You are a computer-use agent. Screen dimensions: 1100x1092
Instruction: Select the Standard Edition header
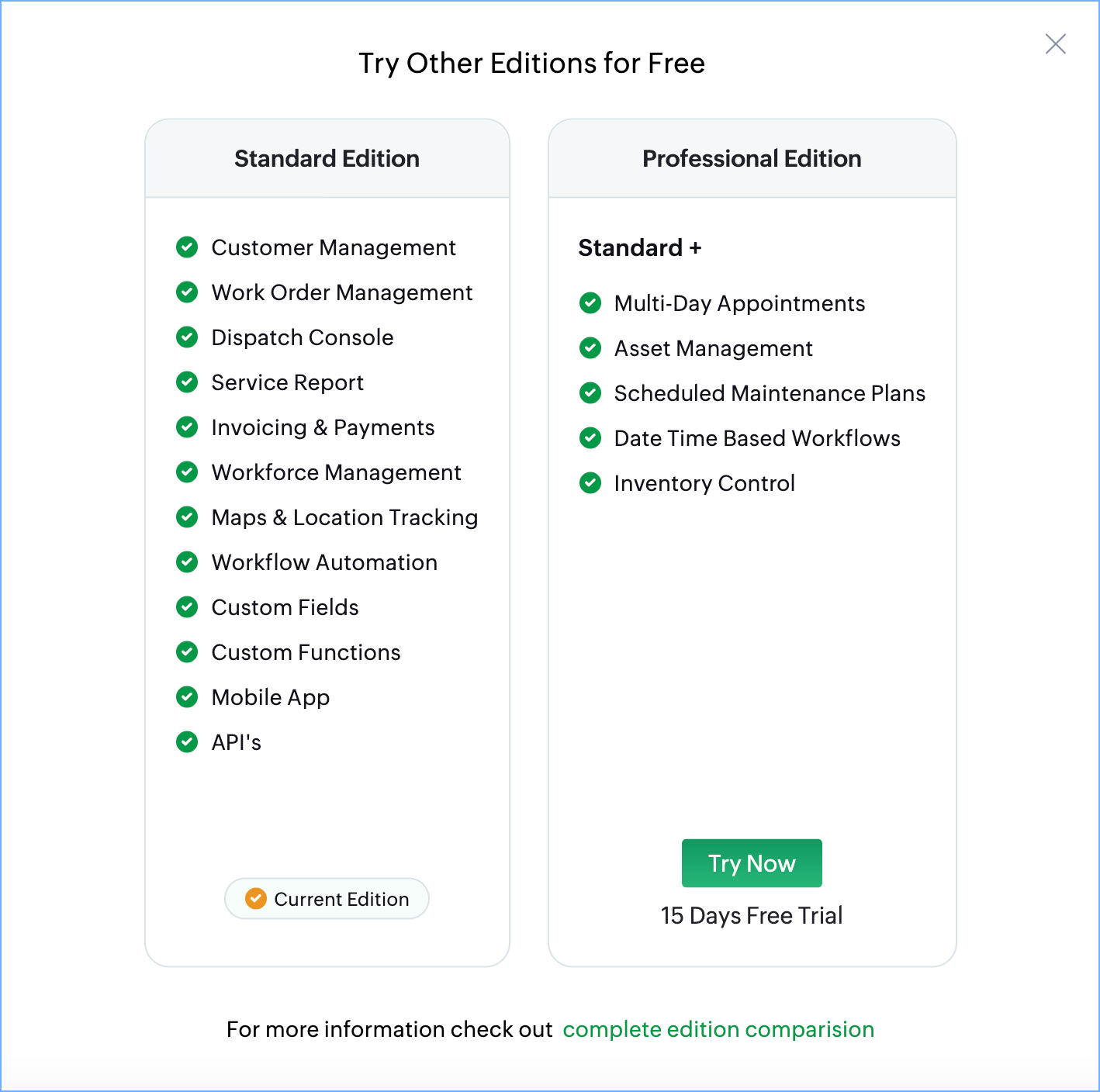327,159
